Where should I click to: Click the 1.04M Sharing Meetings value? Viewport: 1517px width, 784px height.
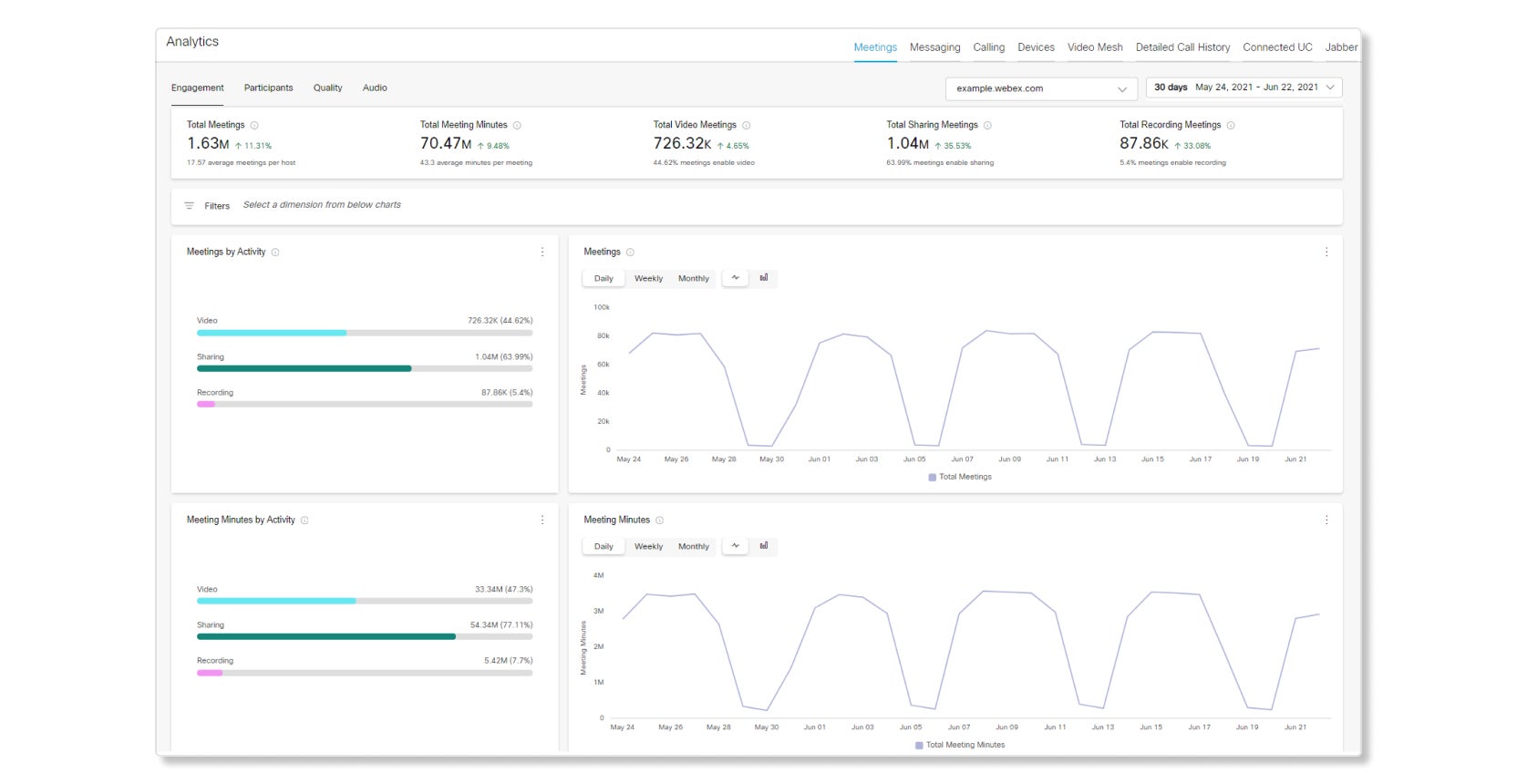click(907, 144)
